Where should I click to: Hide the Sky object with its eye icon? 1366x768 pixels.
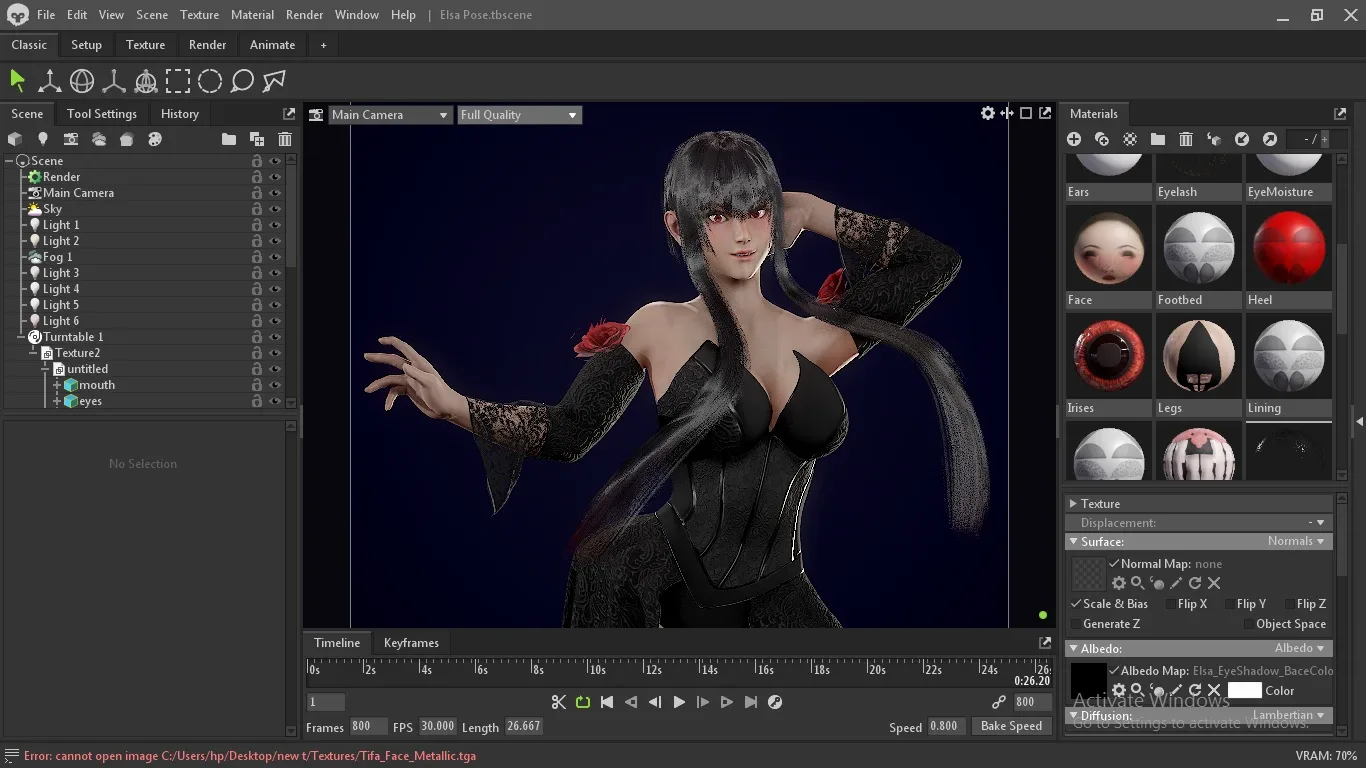point(275,209)
